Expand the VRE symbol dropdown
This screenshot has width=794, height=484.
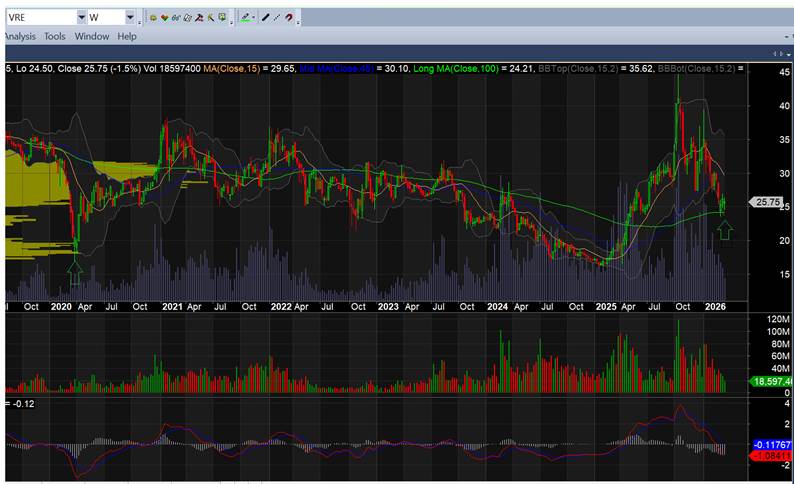click(x=79, y=18)
